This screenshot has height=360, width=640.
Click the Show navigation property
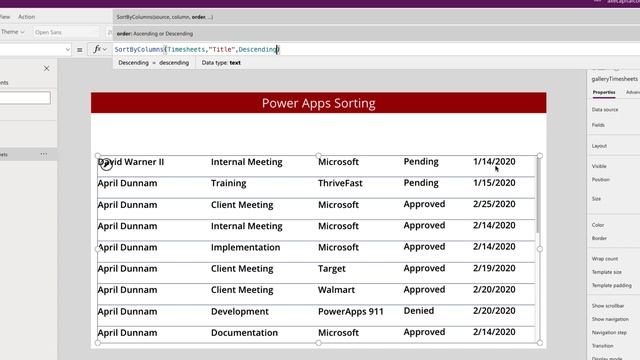click(x=610, y=319)
